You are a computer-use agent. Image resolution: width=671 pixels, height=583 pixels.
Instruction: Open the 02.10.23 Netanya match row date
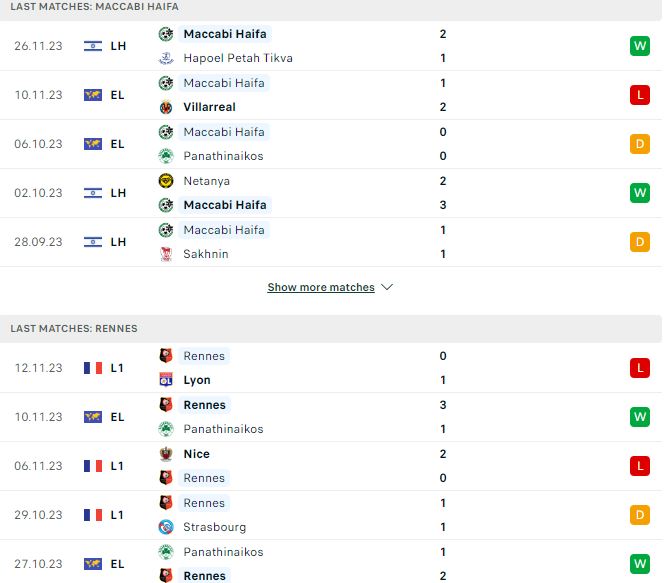click(38, 193)
